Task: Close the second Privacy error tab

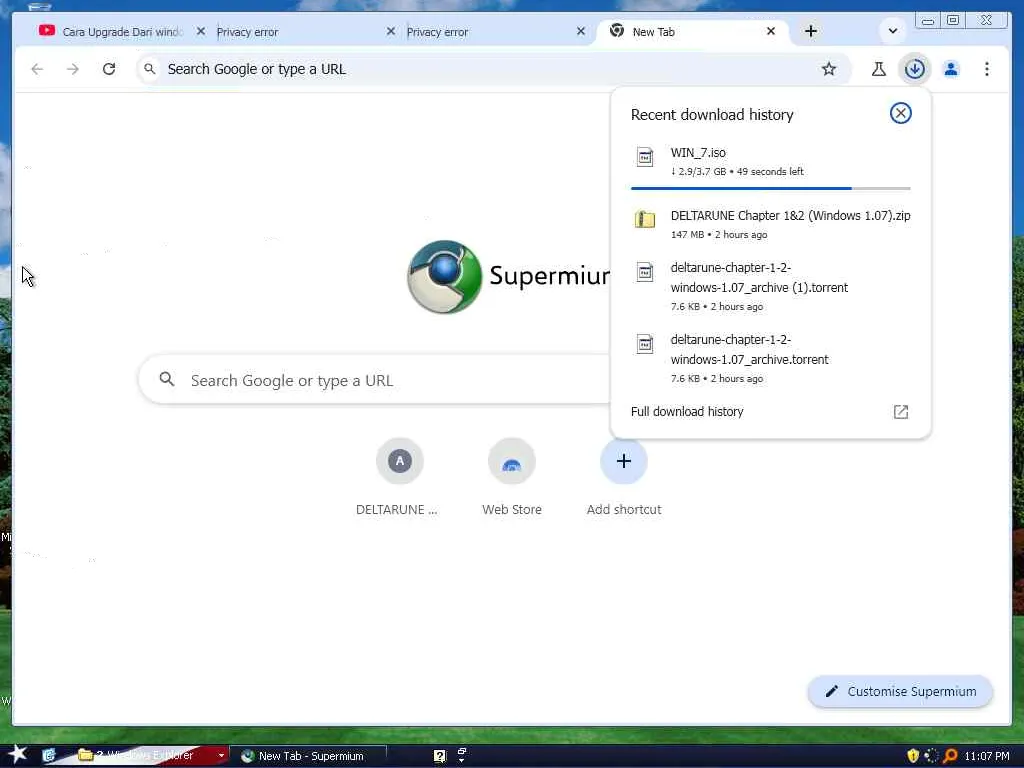Action: pyautogui.click(x=581, y=31)
